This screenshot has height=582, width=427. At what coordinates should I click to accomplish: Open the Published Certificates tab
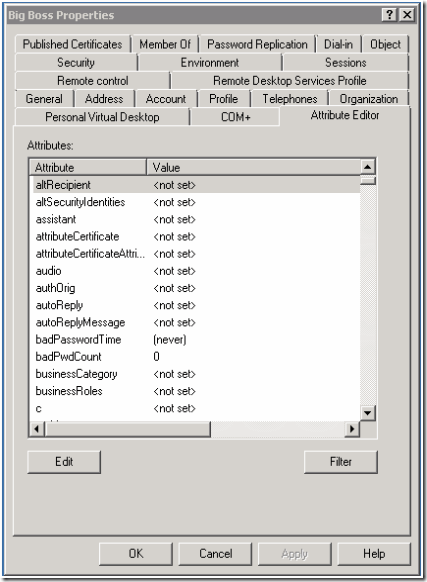point(72,44)
